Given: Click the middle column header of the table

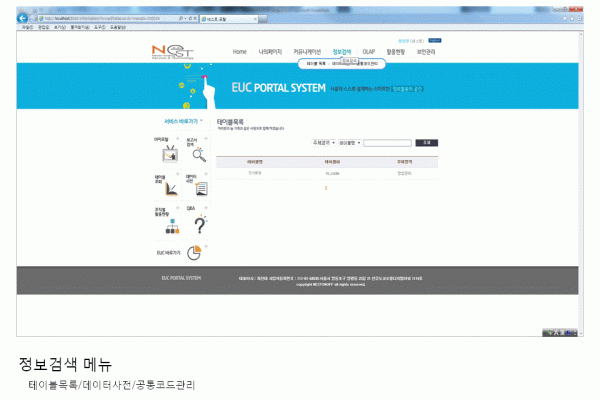Looking at the screenshot, I should 333,162.
